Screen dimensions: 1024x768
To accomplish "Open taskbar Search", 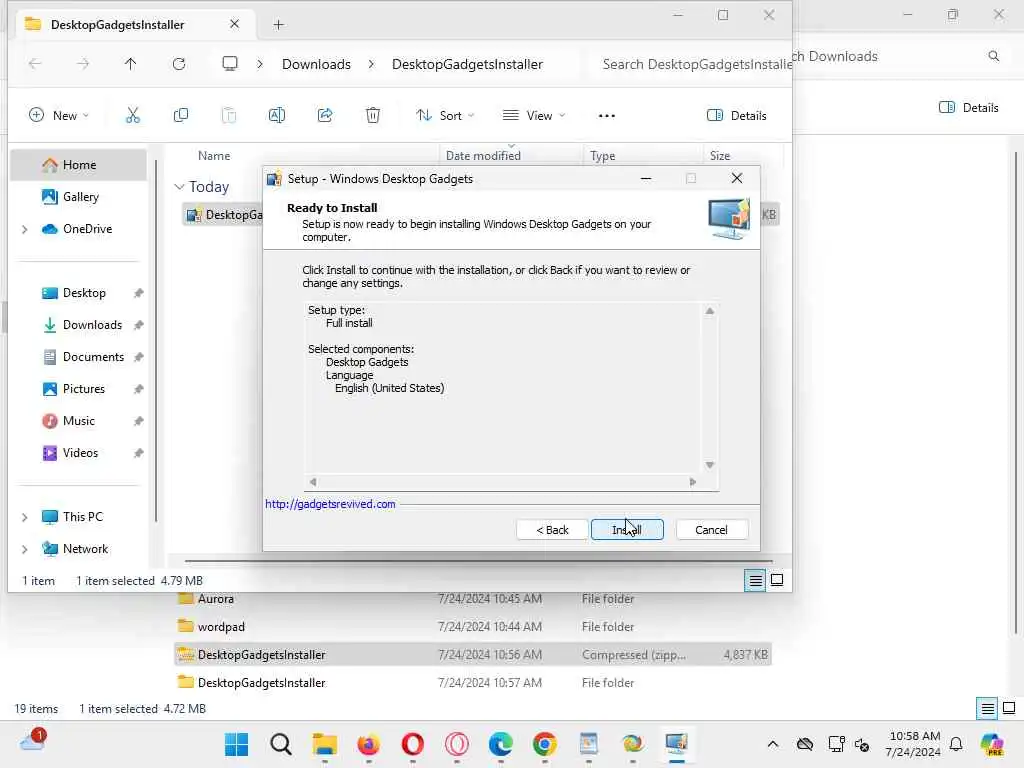I will 281,744.
